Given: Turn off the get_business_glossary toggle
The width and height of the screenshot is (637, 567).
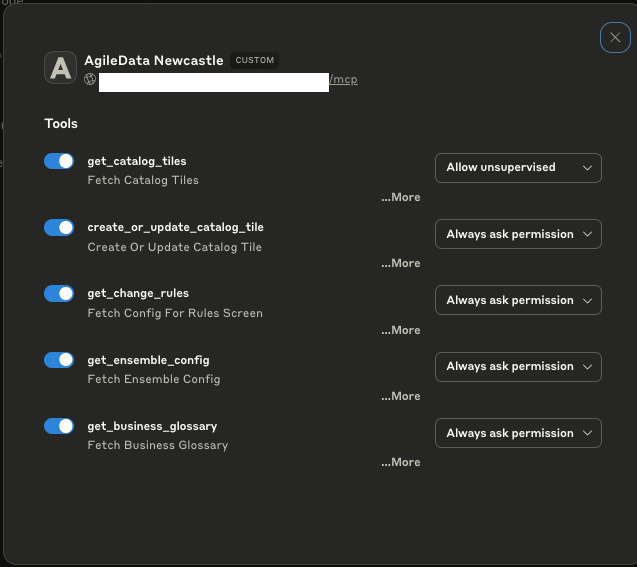Looking at the screenshot, I should tap(59, 426).
